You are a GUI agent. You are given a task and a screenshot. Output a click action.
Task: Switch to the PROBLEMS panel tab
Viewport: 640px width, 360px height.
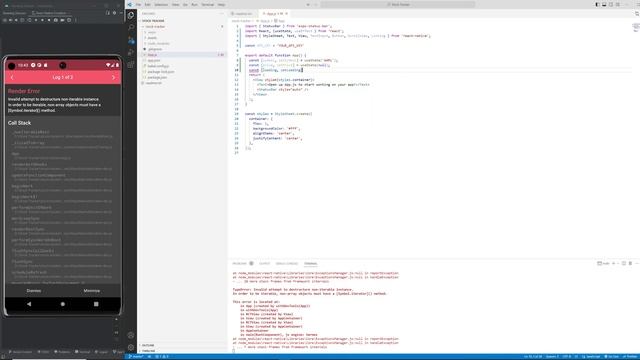(x=240, y=264)
